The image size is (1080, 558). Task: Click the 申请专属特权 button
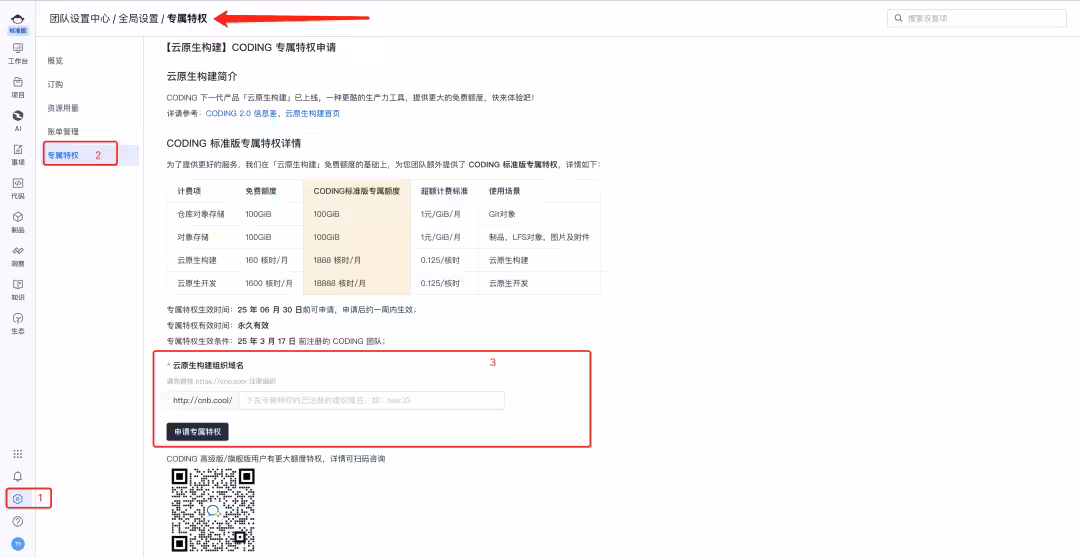197,432
